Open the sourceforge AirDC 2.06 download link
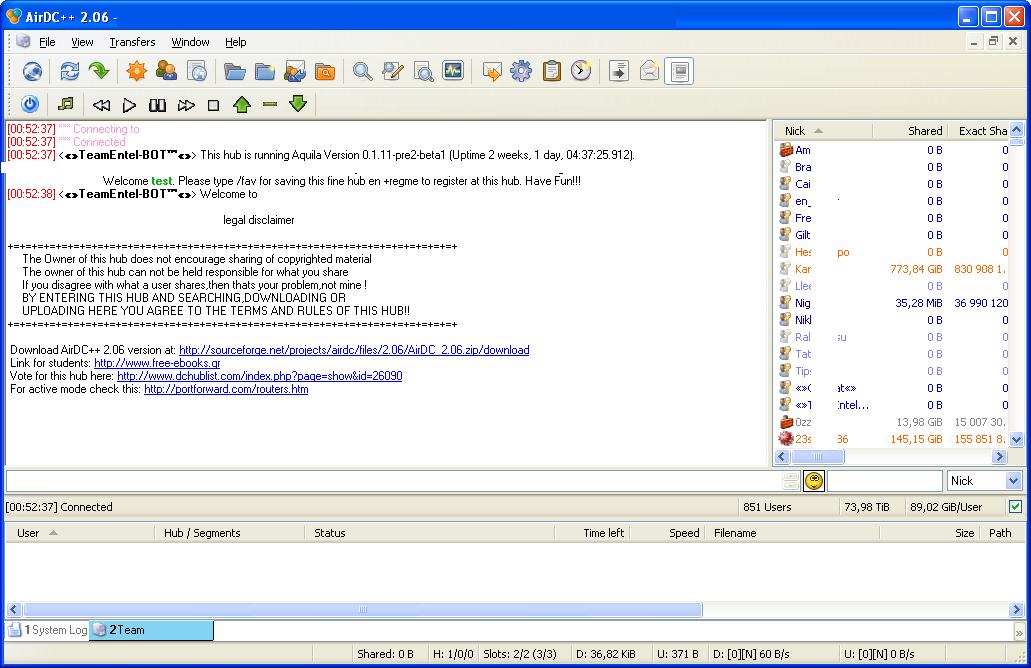Image resolution: width=1031 pixels, height=668 pixels. 354,350
